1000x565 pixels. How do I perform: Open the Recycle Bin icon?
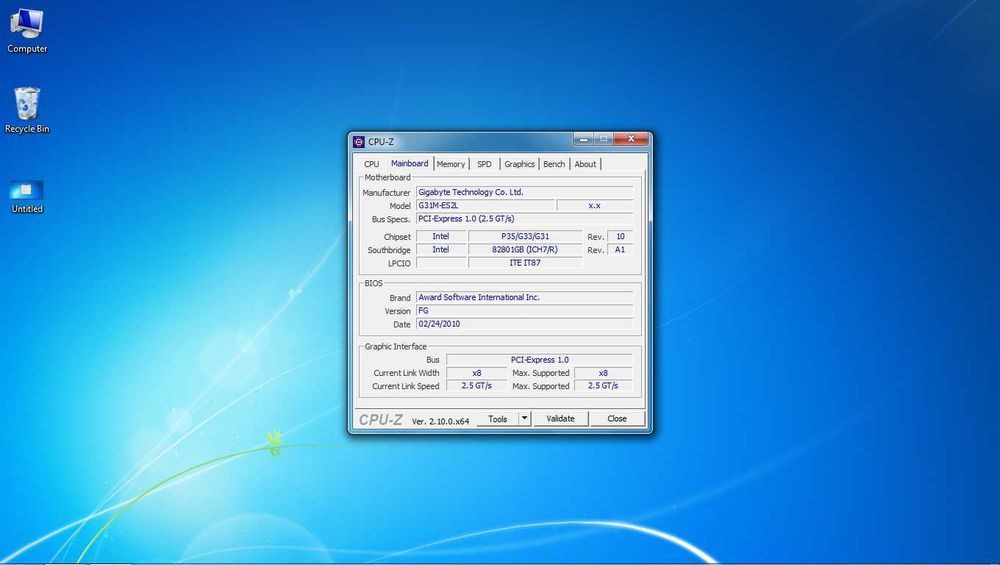pos(27,110)
